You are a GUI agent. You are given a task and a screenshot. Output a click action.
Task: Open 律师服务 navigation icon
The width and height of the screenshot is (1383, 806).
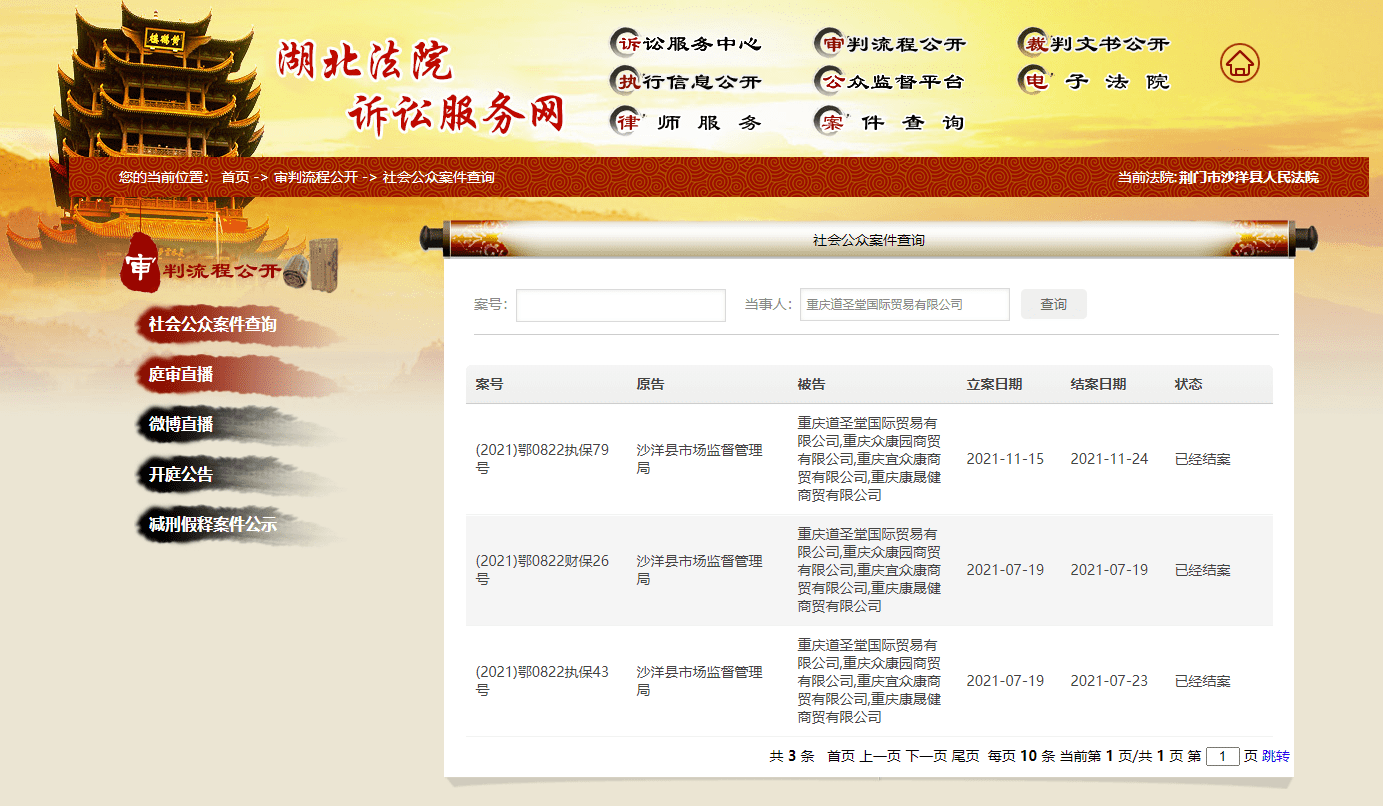click(x=627, y=122)
